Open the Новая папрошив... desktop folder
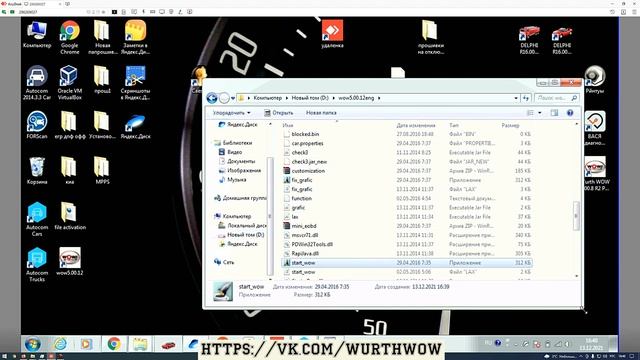The image size is (640, 360). tap(102, 37)
